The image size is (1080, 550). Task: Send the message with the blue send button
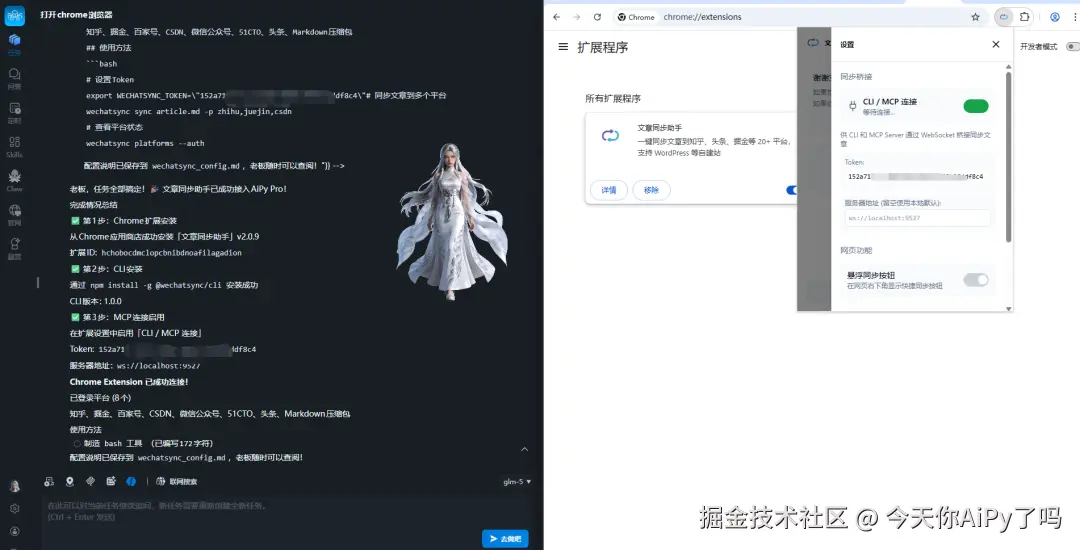pyautogui.click(x=505, y=538)
